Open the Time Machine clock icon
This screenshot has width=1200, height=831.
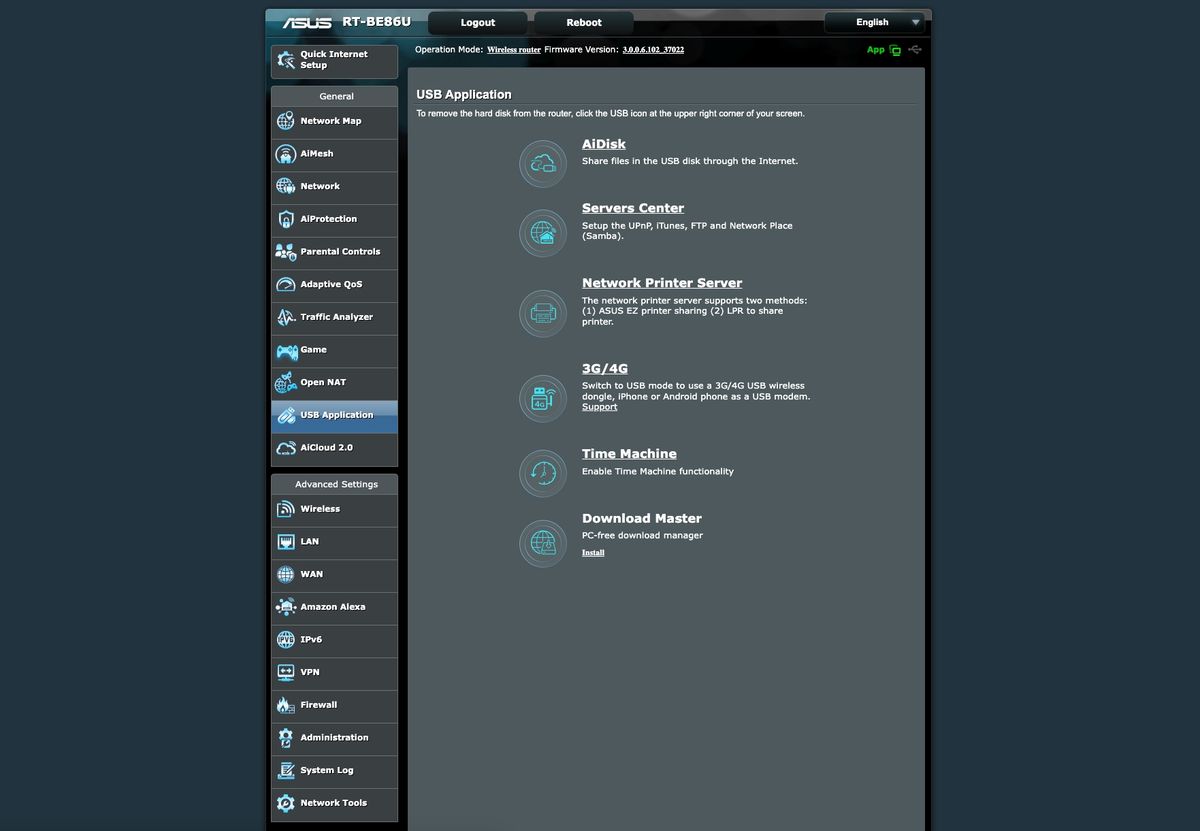coord(543,472)
